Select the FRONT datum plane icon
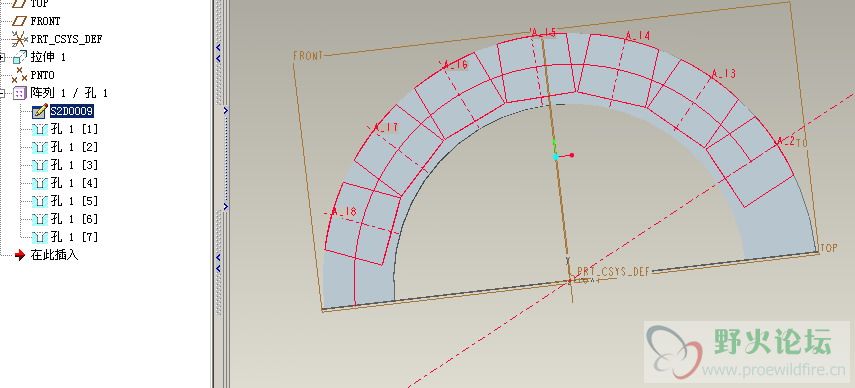 click(20, 21)
